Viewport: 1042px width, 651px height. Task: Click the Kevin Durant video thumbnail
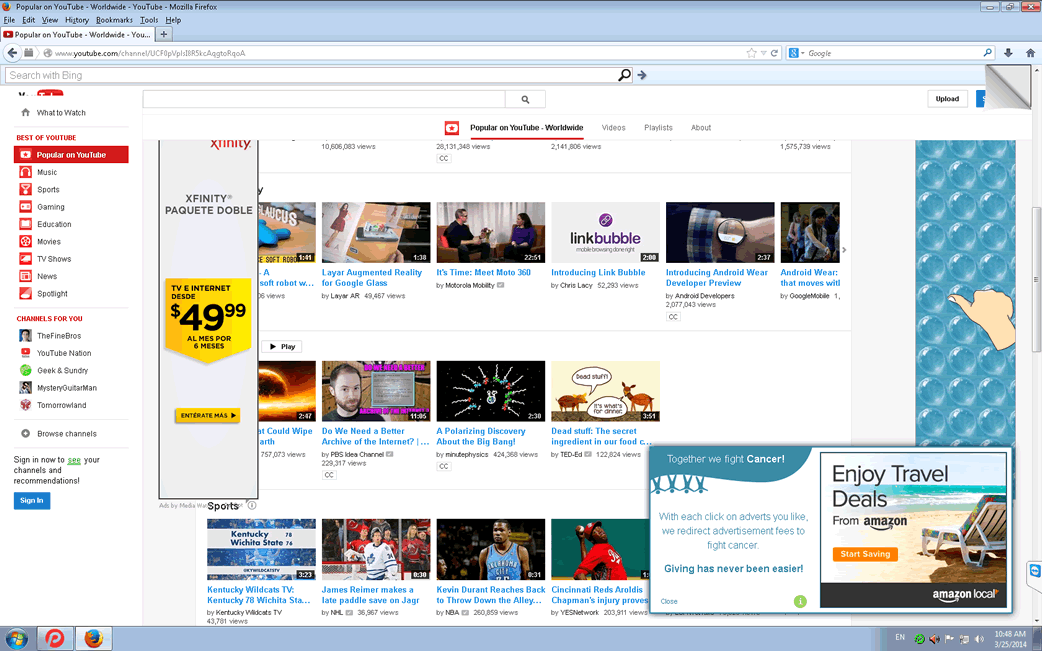point(491,549)
